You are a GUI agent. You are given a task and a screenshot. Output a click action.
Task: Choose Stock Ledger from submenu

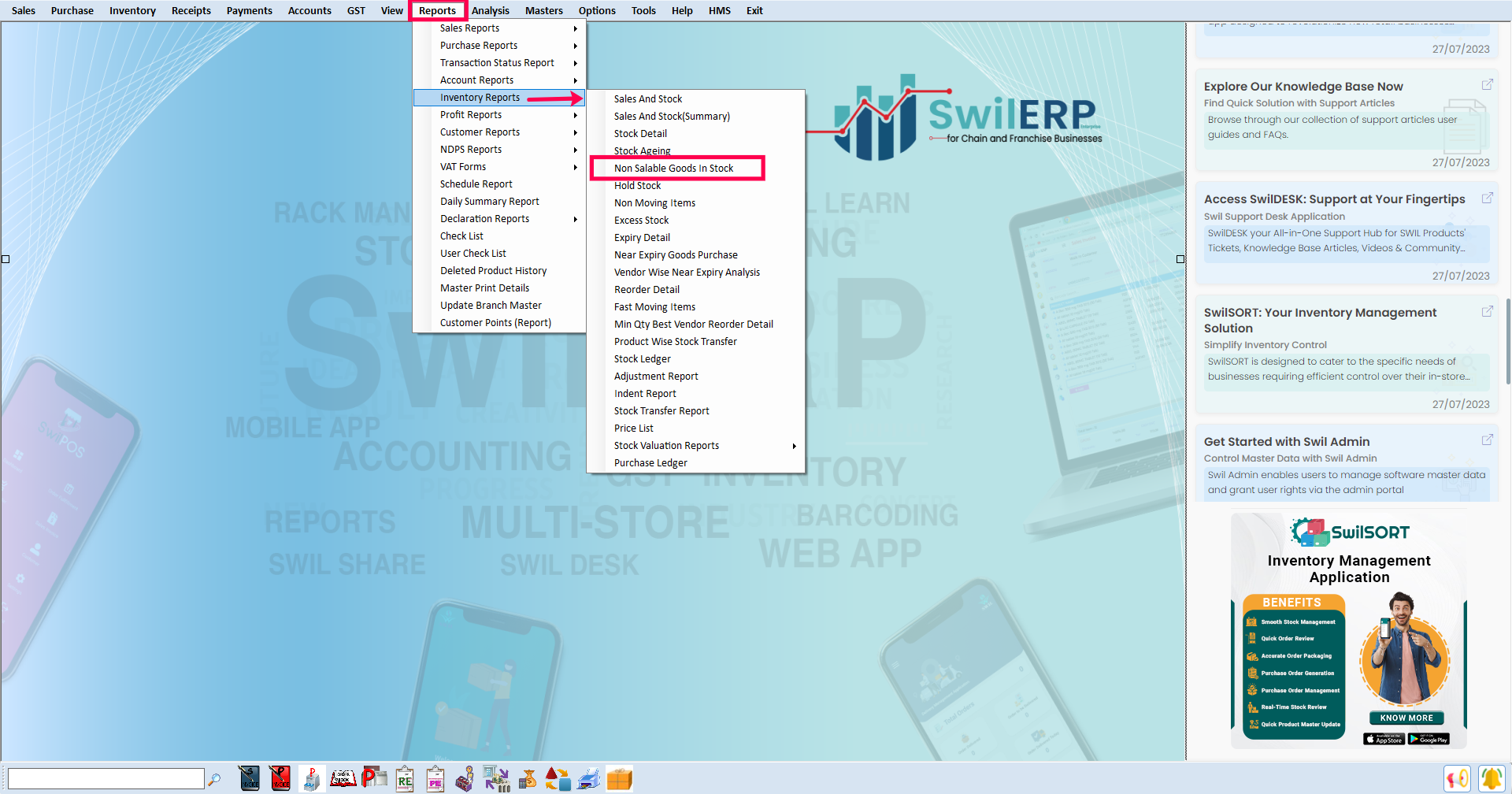(696, 359)
